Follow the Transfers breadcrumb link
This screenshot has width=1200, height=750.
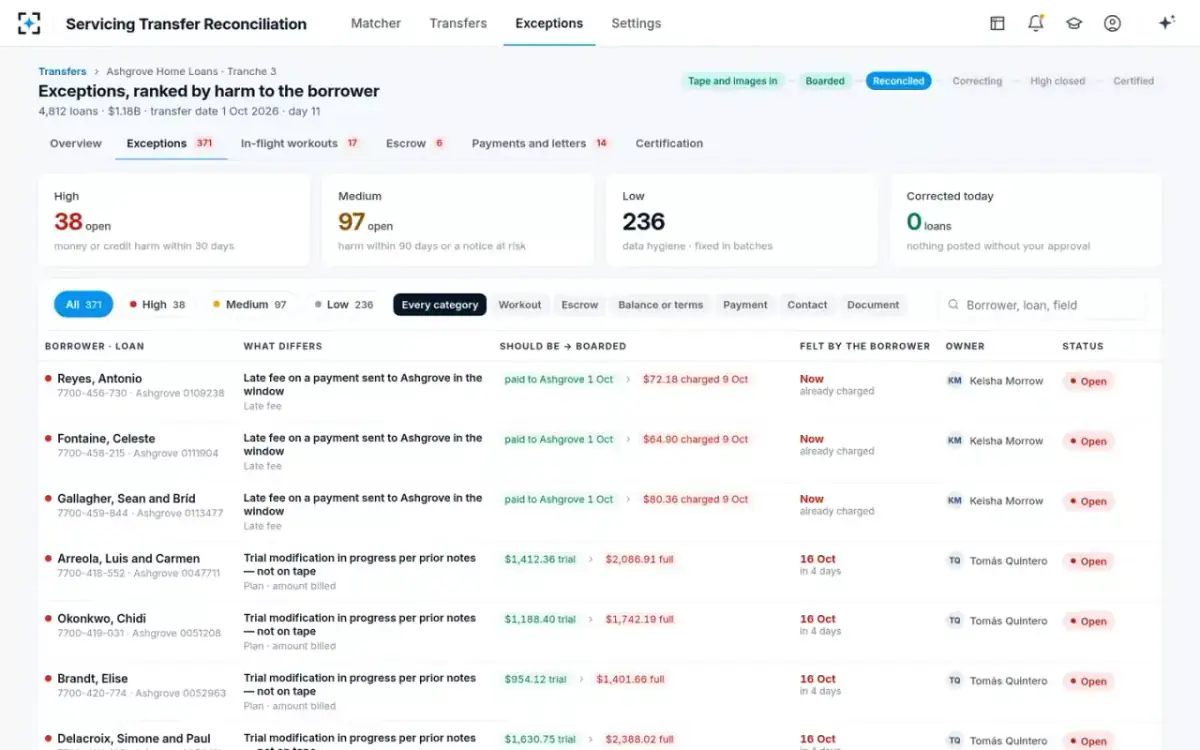62,72
